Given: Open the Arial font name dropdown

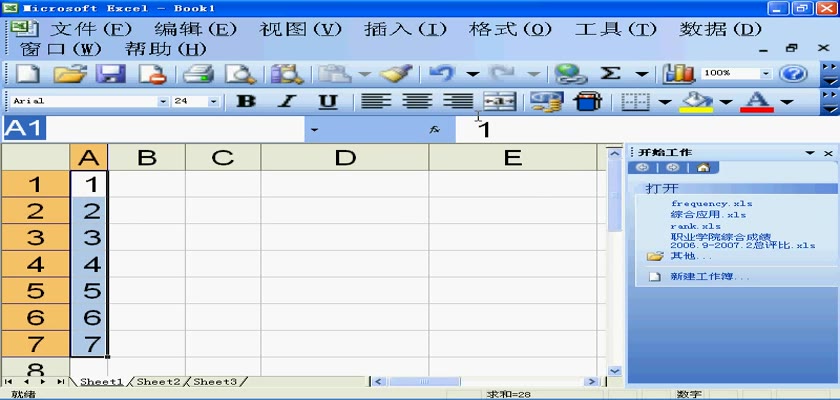Looking at the screenshot, I should point(163,101).
